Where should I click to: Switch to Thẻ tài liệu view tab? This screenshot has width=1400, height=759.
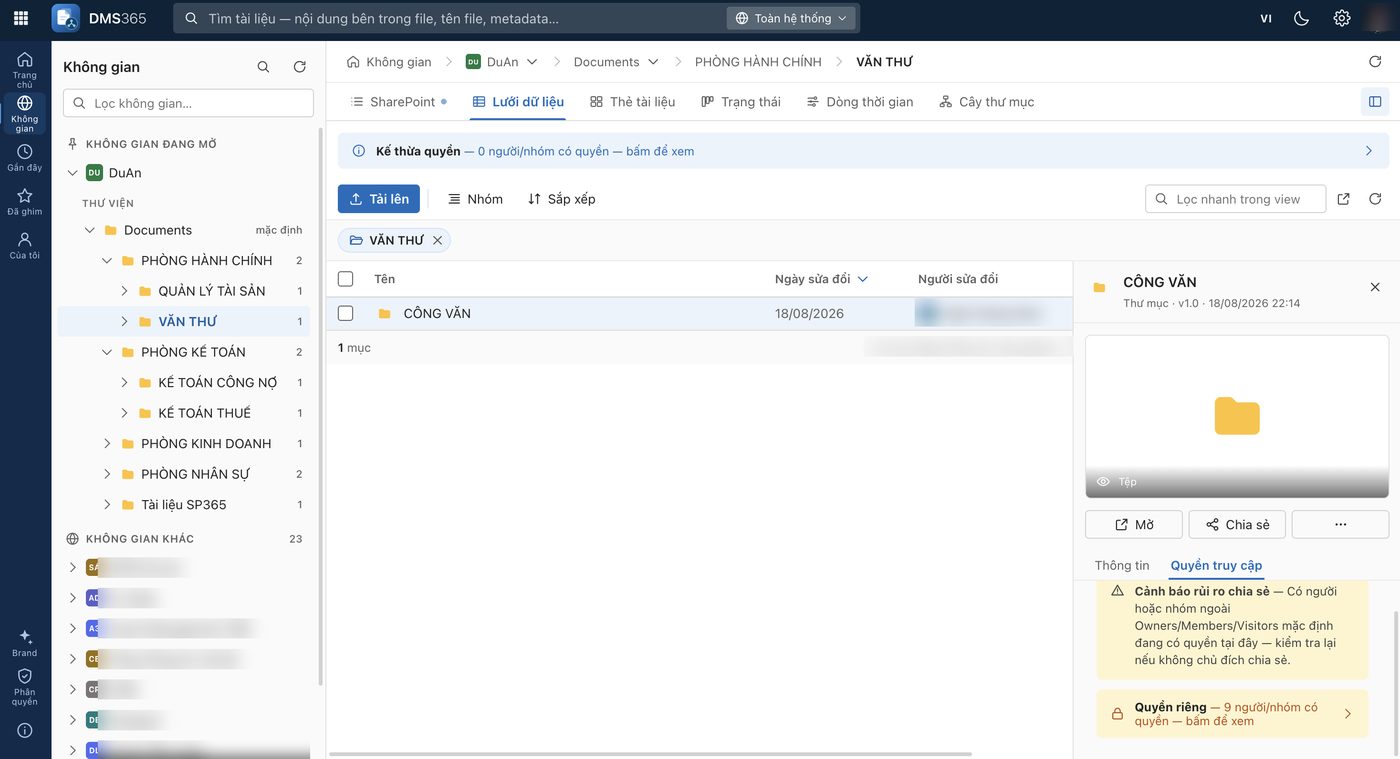(x=633, y=102)
